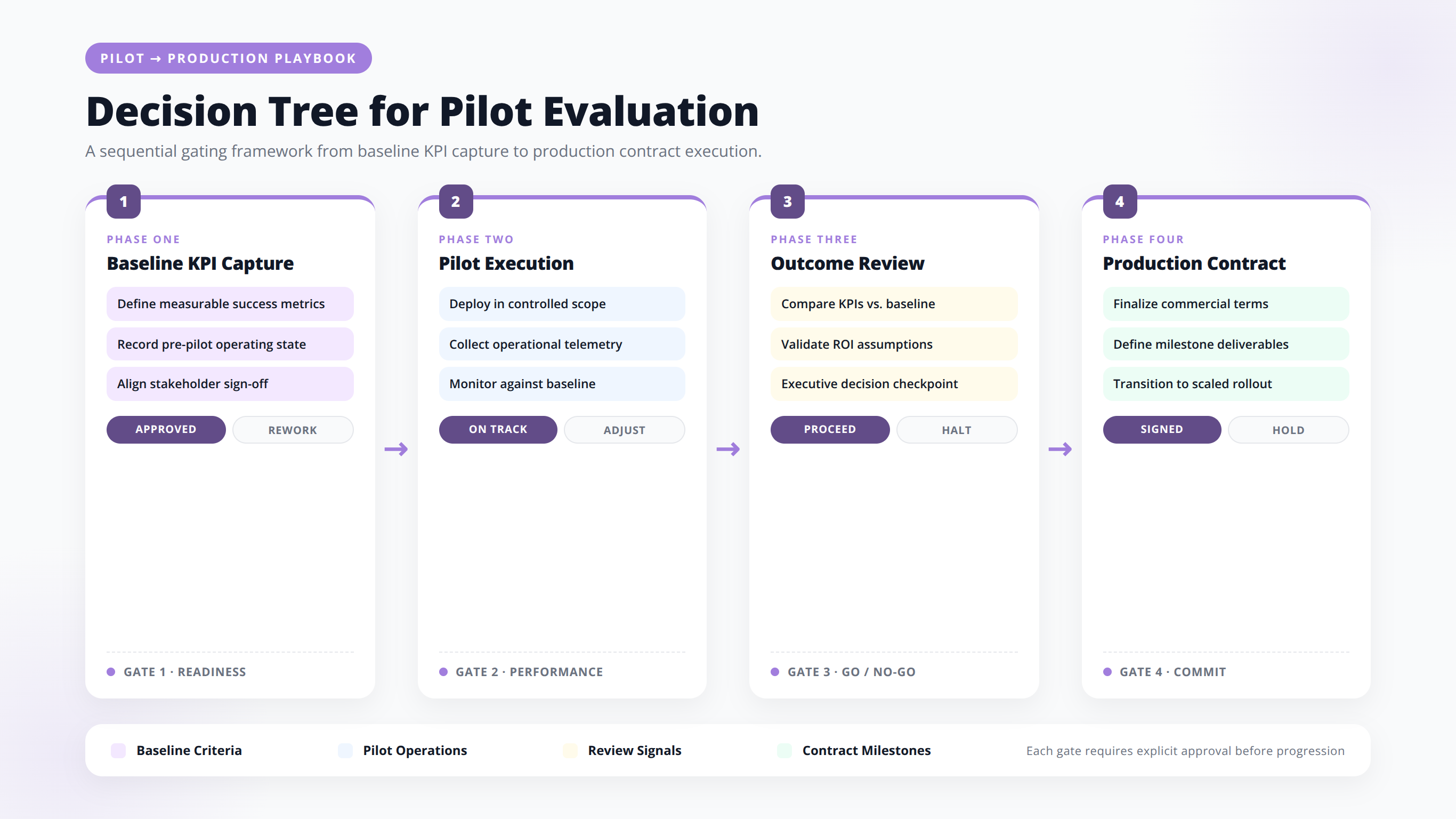Choose the ADJUST option
The width and height of the screenshot is (1456, 819).
pos(625,430)
